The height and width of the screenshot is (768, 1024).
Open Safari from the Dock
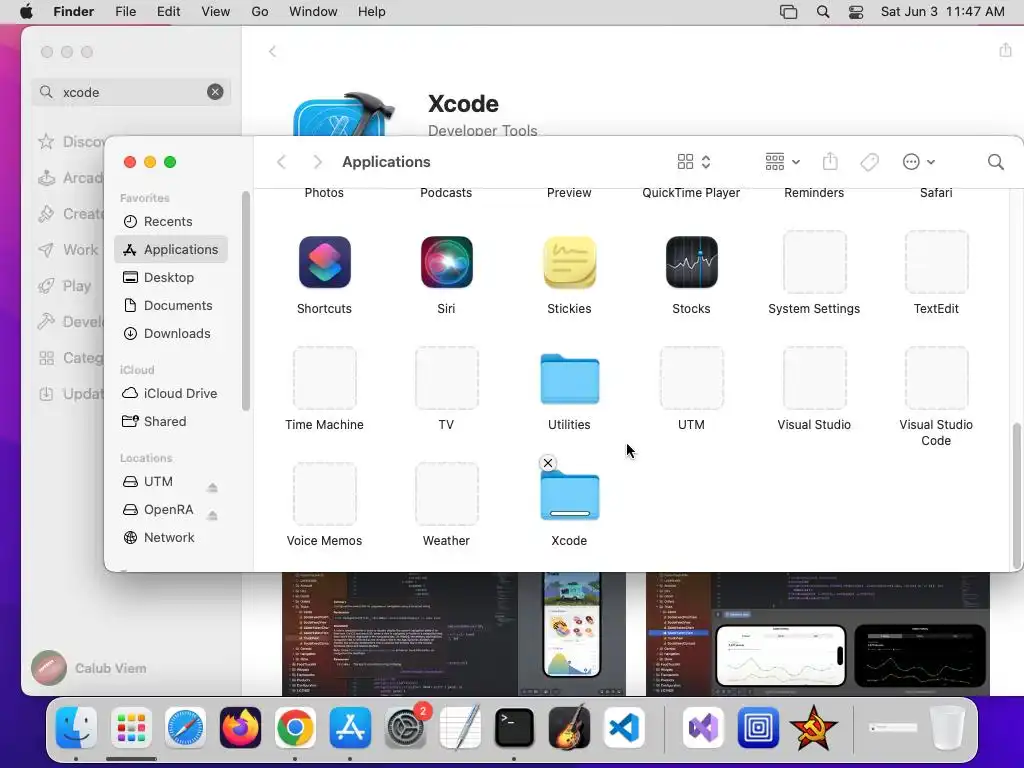pyautogui.click(x=185, y=728)
